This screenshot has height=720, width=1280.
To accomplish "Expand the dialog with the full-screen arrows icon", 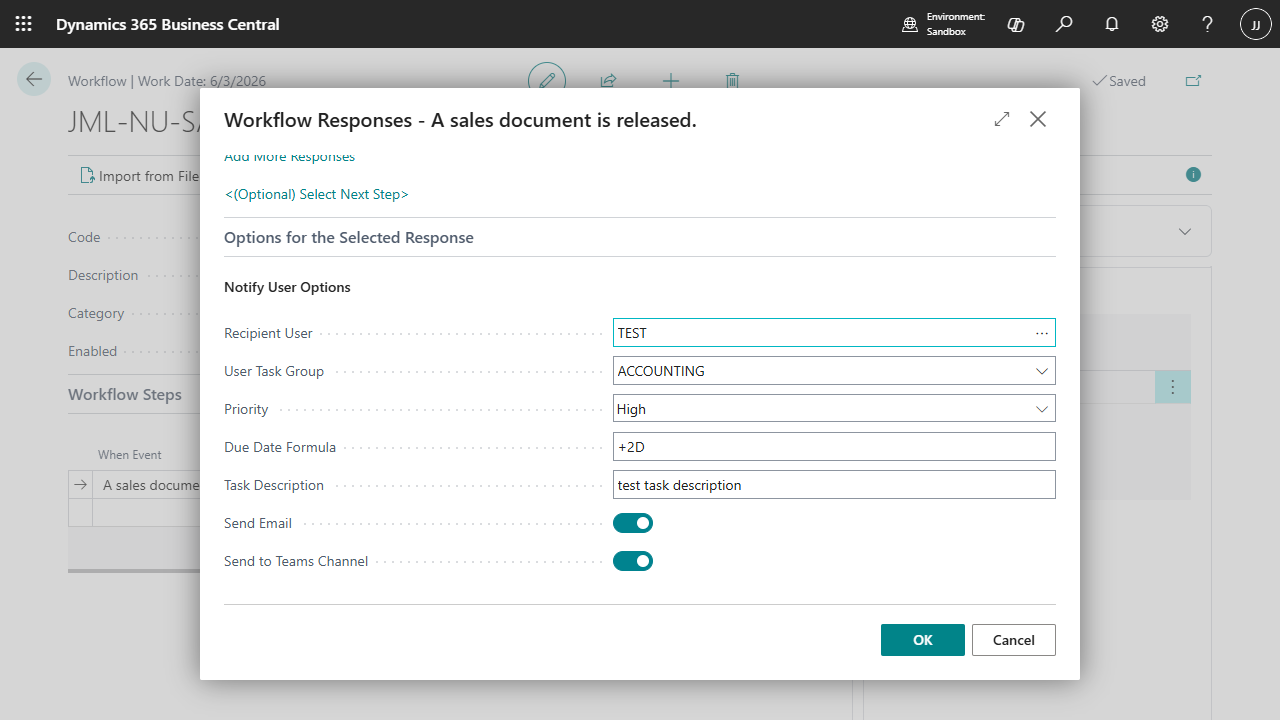I will 1001,119.
